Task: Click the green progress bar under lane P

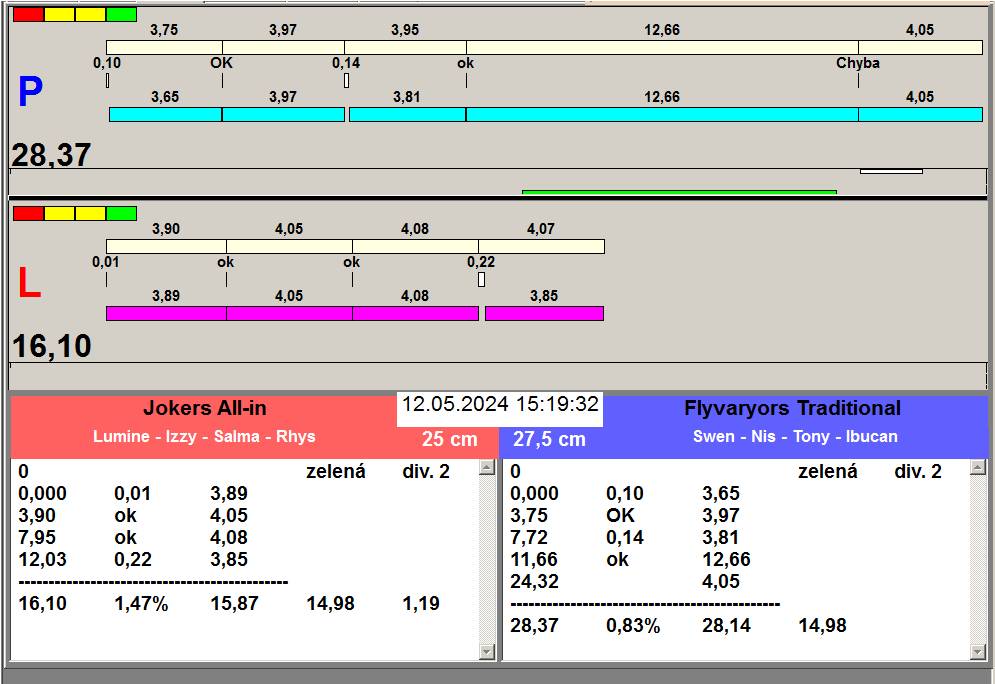Action: click(678, 192)
